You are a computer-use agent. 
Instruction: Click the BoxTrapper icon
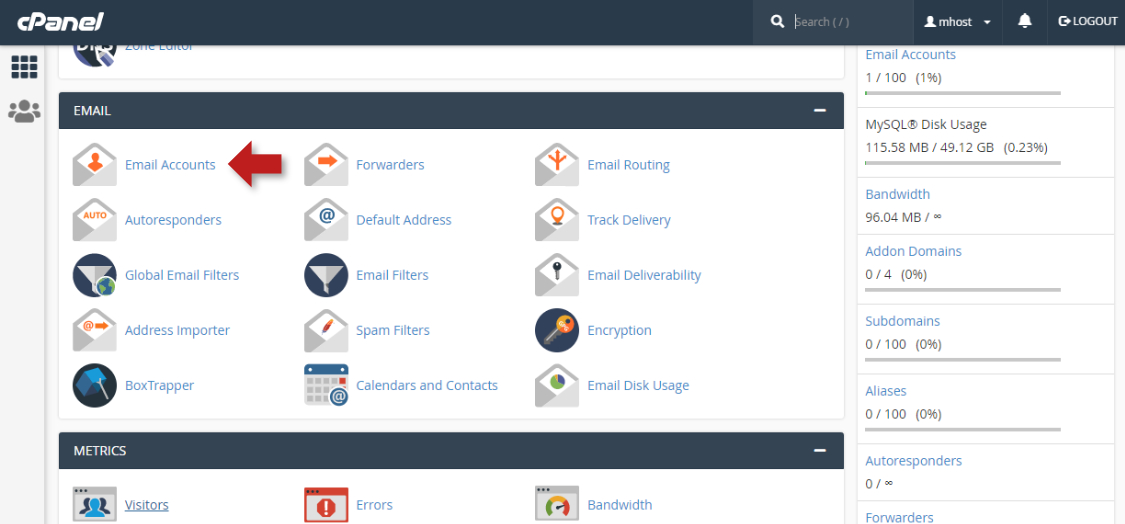click(x=94, y=385)
